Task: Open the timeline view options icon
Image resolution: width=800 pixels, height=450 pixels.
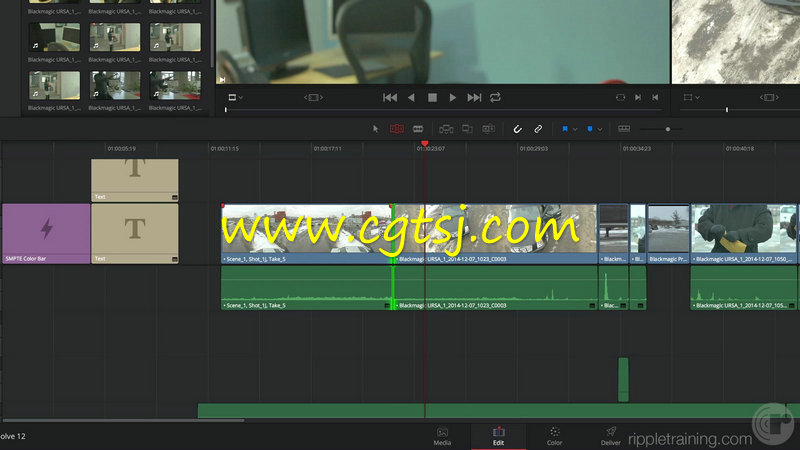Action: click(x=624, y=129)
